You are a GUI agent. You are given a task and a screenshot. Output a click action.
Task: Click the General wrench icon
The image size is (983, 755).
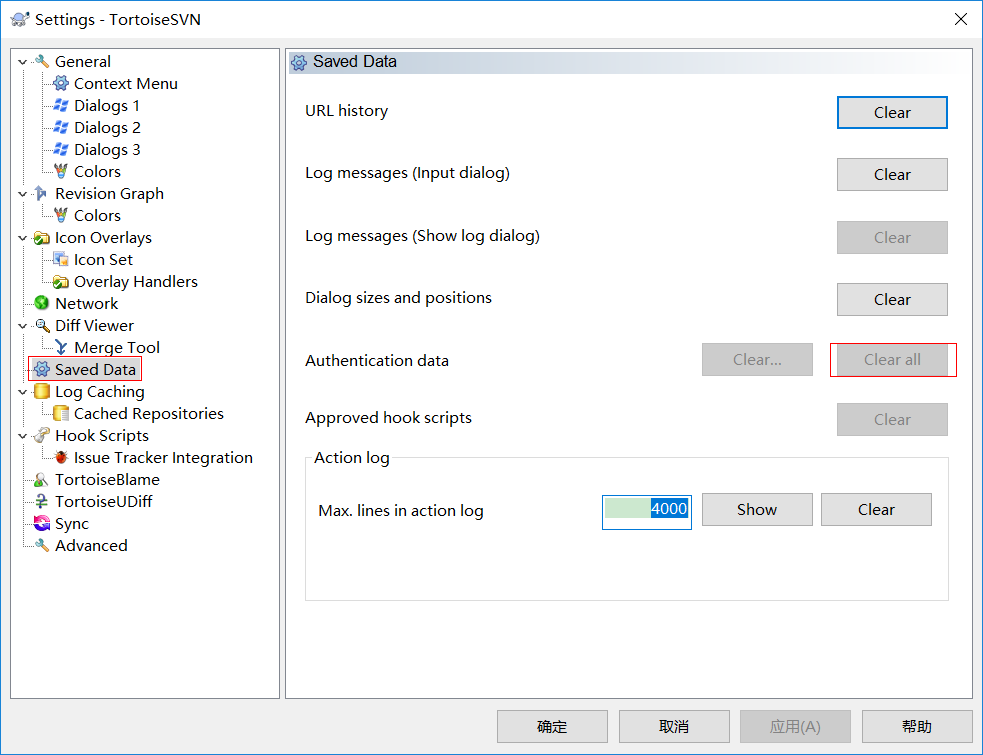coord(42,61)
